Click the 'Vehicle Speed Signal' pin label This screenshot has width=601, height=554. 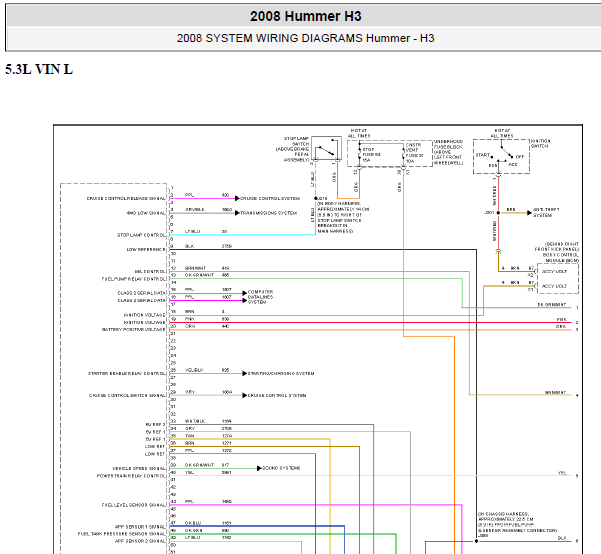[138, 468]
